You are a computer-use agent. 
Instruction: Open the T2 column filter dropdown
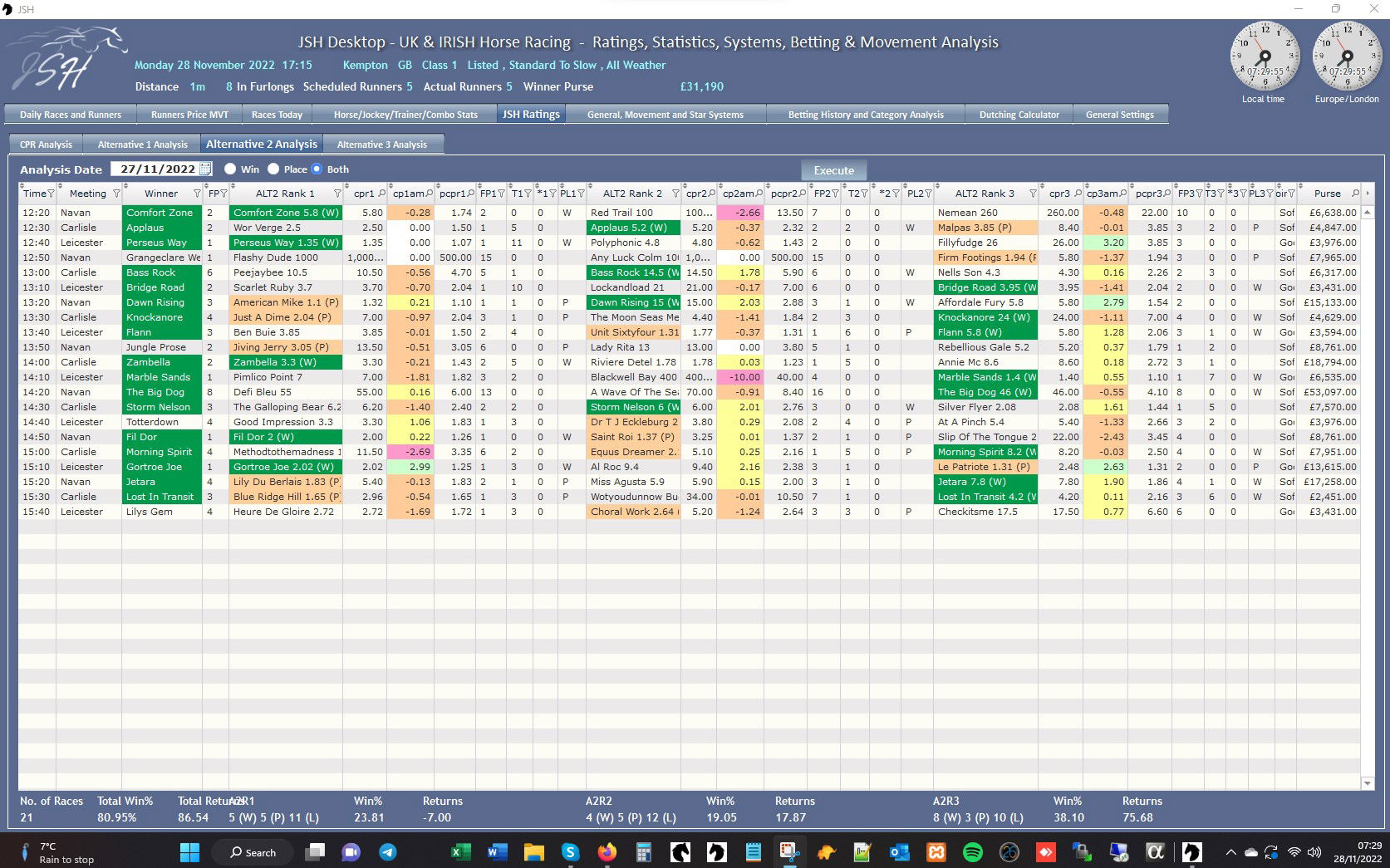864,194
